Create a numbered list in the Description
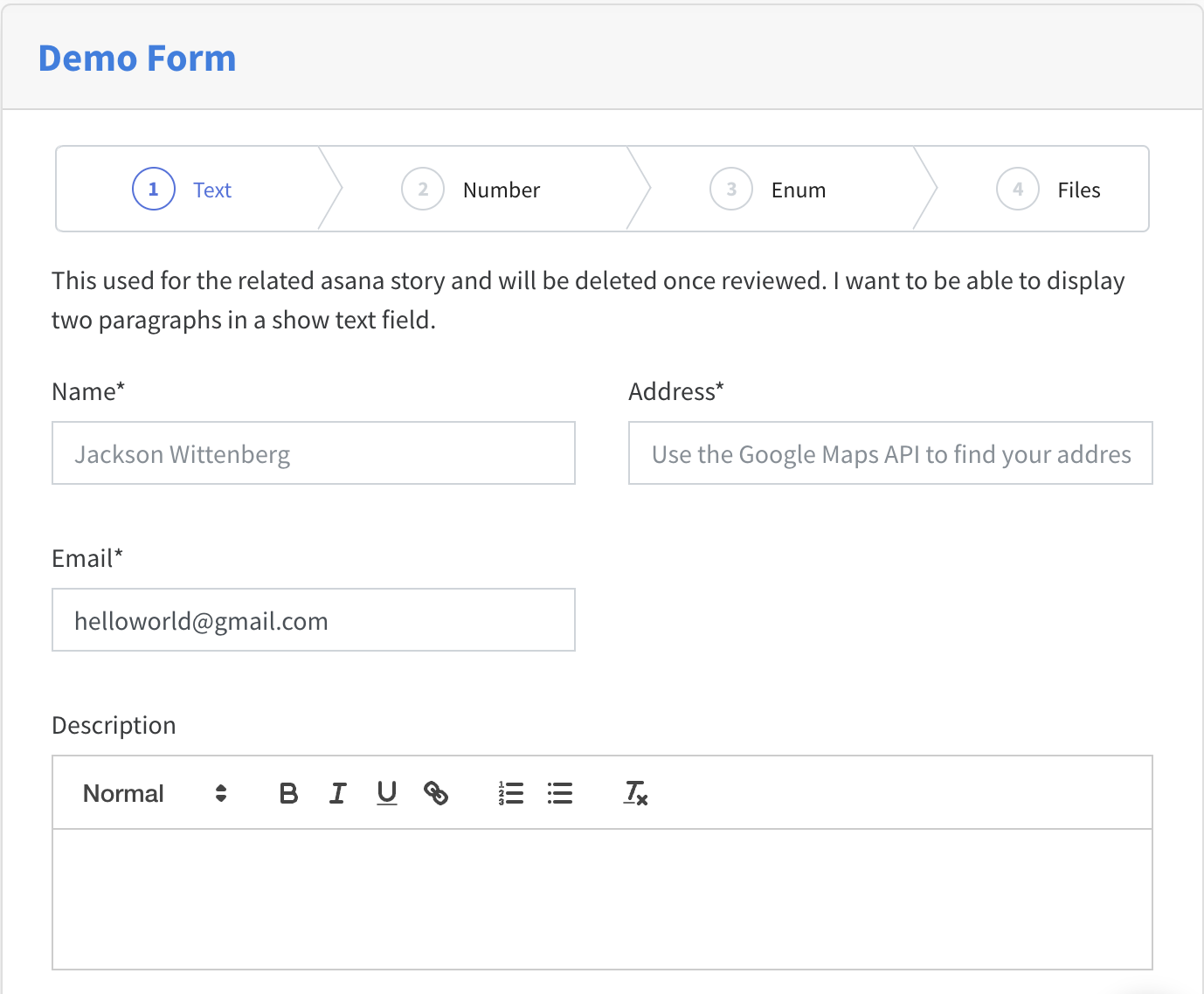Image resolution: width=1204 pixels, height=994 pixels. click(x=511, y=793)
